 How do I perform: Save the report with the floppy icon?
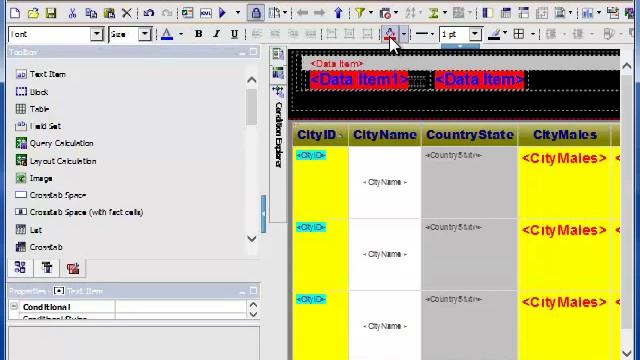(x=51, y=13)
